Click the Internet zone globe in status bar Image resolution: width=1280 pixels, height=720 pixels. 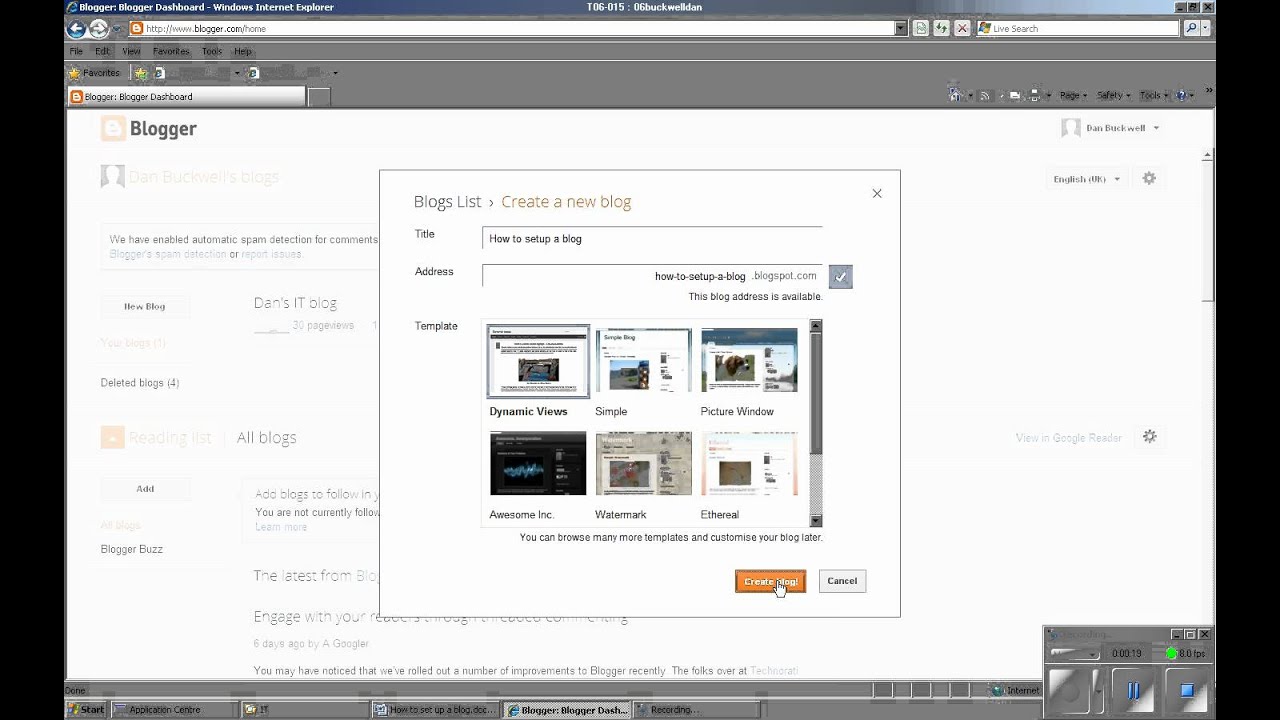[x=997, y=690]
